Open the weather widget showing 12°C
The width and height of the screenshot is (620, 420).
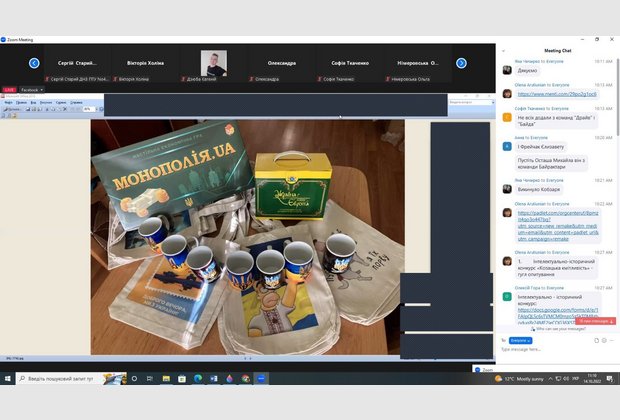tap(520, 379)
